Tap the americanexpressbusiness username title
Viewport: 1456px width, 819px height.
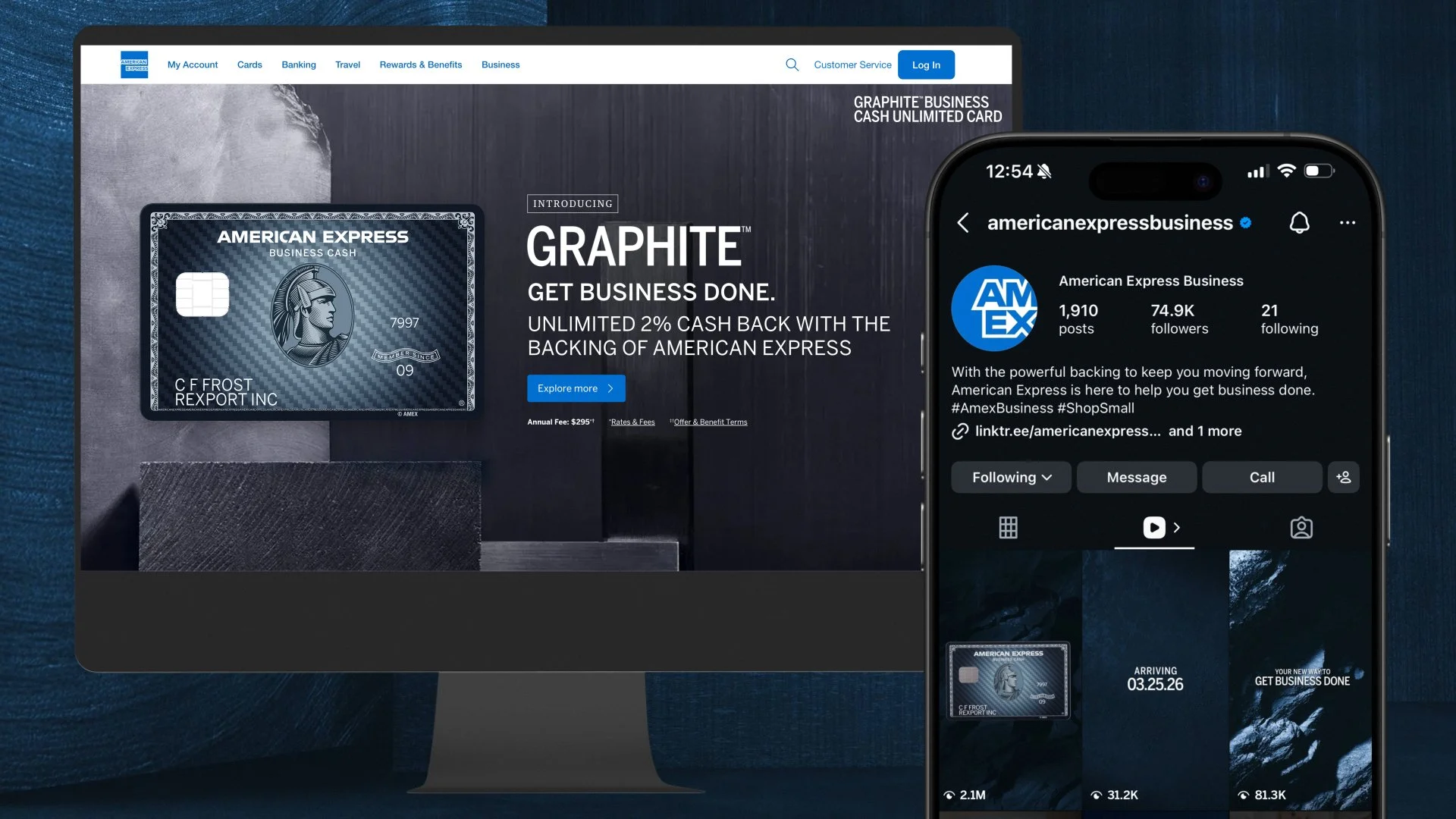click(x=1109, y=222)
